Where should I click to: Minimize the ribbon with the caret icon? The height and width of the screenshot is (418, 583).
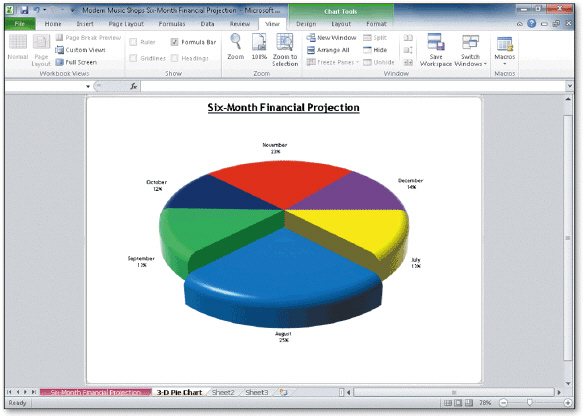[520, 24]
